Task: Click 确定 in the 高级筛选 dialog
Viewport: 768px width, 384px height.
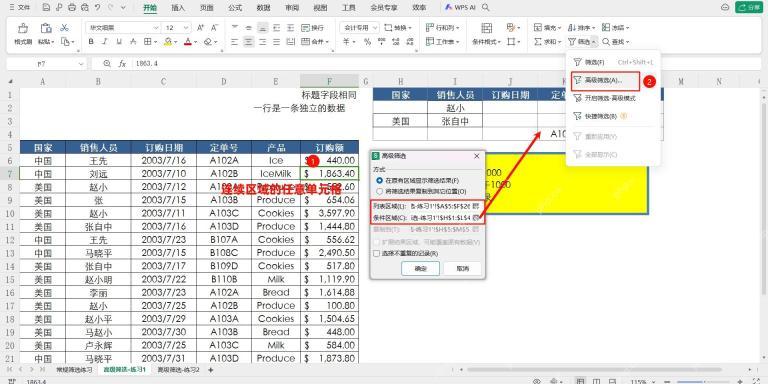Action: tap(420, 269)
